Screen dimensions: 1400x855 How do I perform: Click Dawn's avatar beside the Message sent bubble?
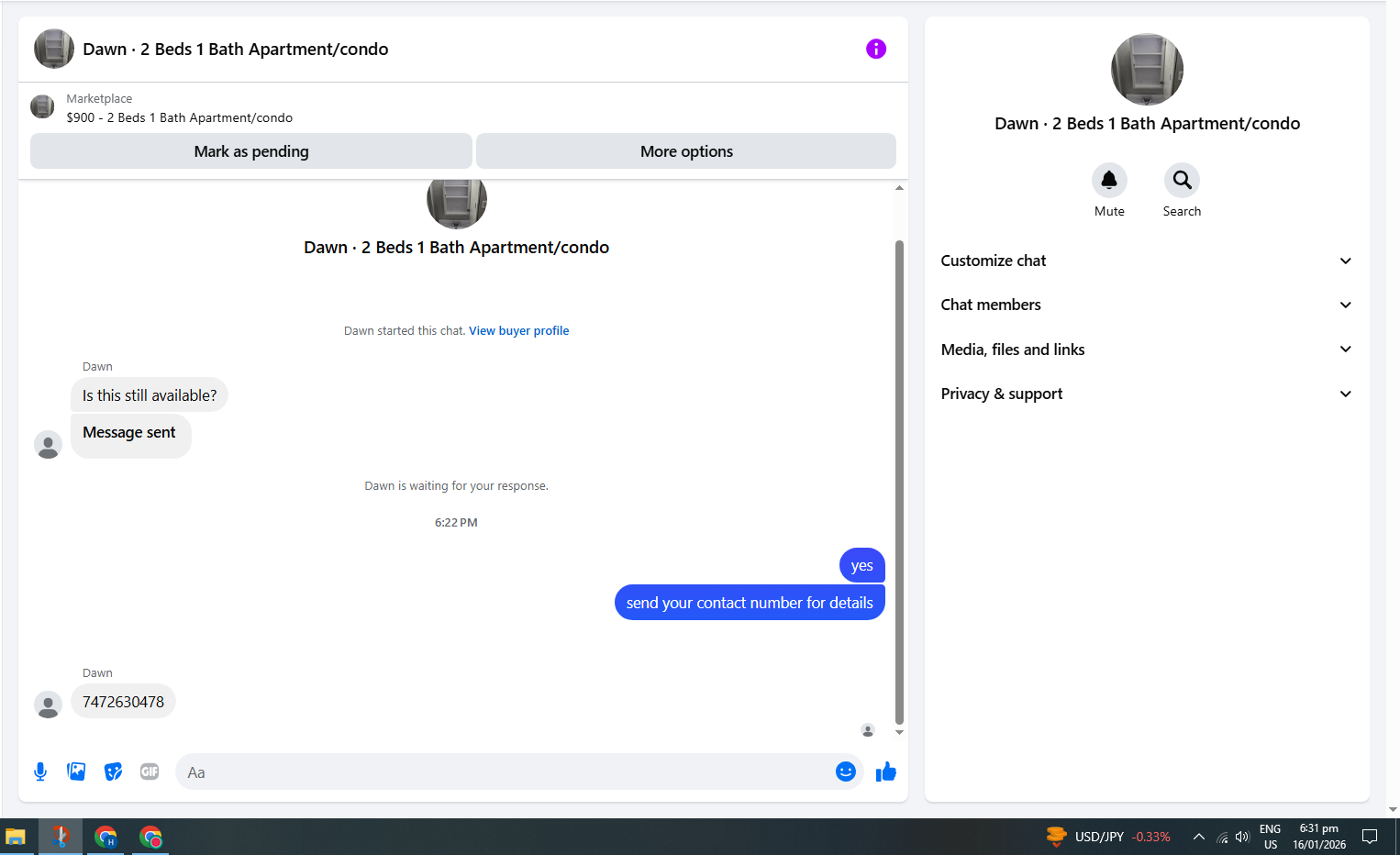coord(48,445)
